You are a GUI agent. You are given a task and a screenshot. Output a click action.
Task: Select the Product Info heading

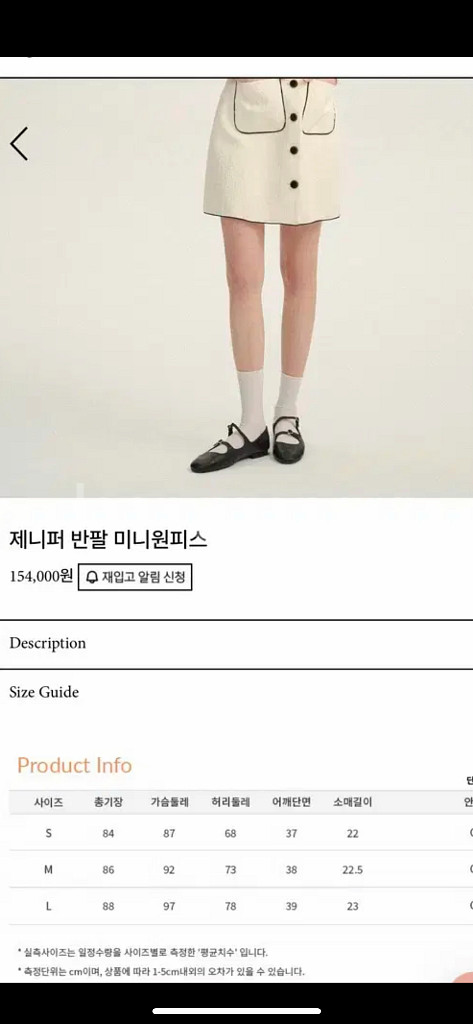coord(74,765)
